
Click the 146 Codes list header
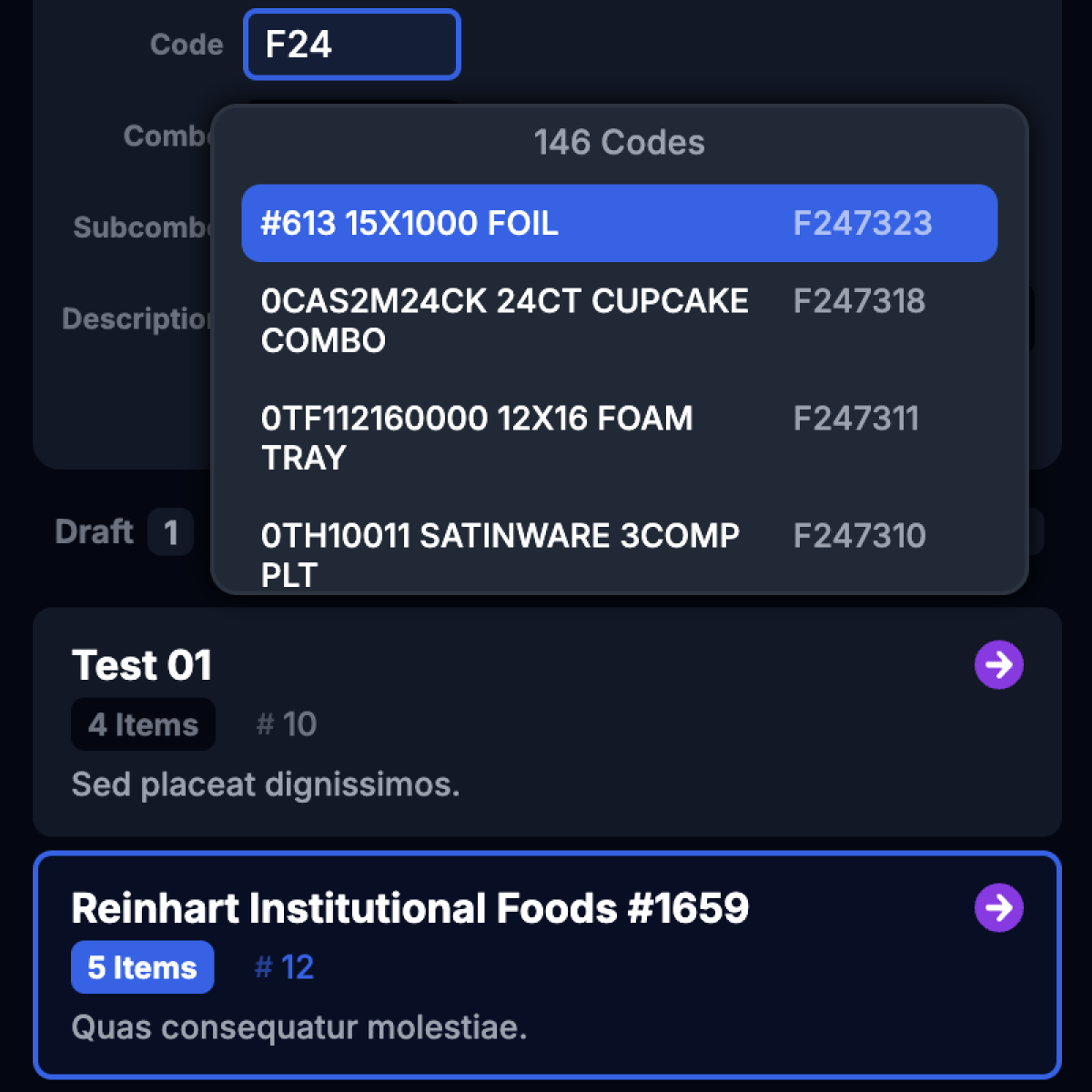tap(619, 143)
